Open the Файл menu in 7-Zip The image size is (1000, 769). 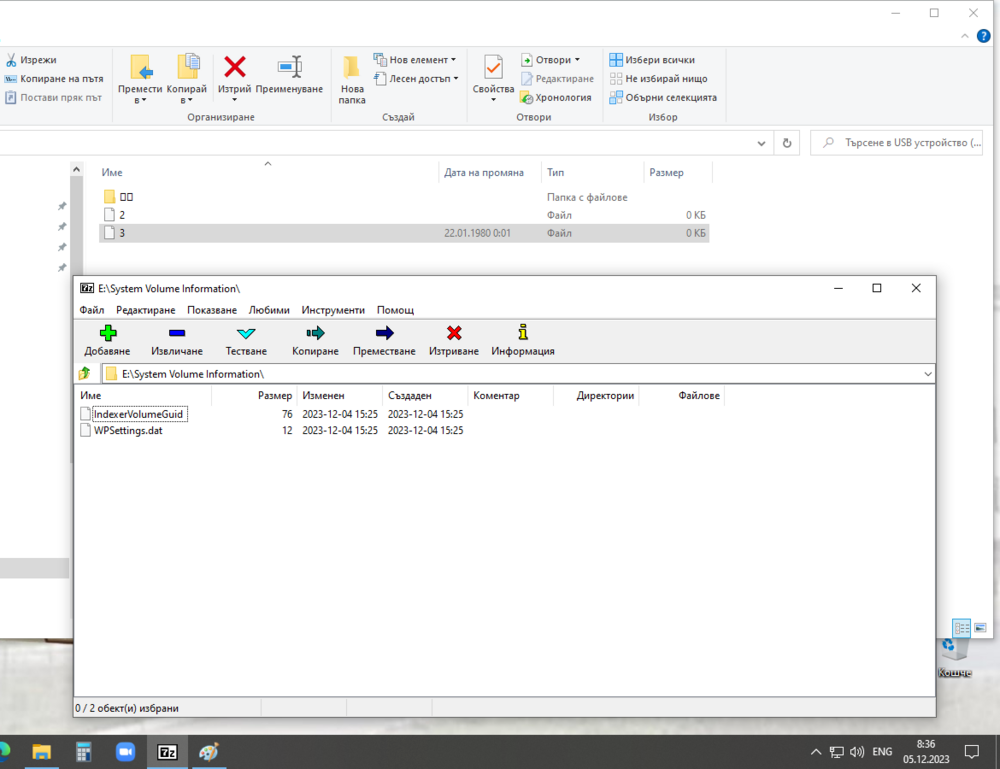[92, 310]
